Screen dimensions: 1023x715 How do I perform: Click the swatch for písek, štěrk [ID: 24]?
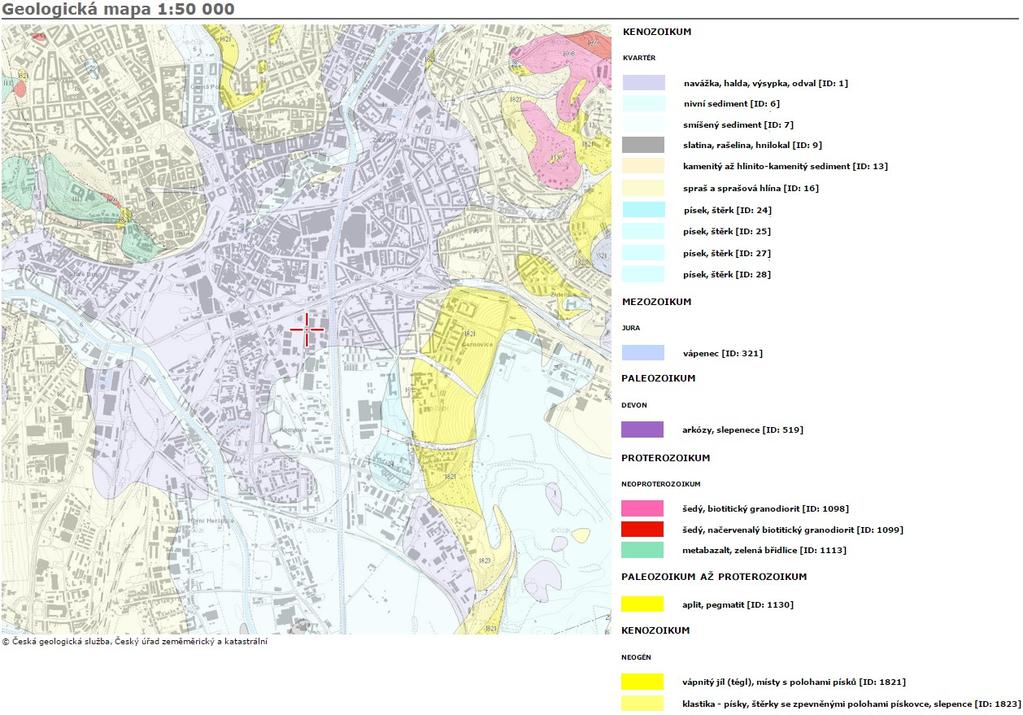pos(643,210)
